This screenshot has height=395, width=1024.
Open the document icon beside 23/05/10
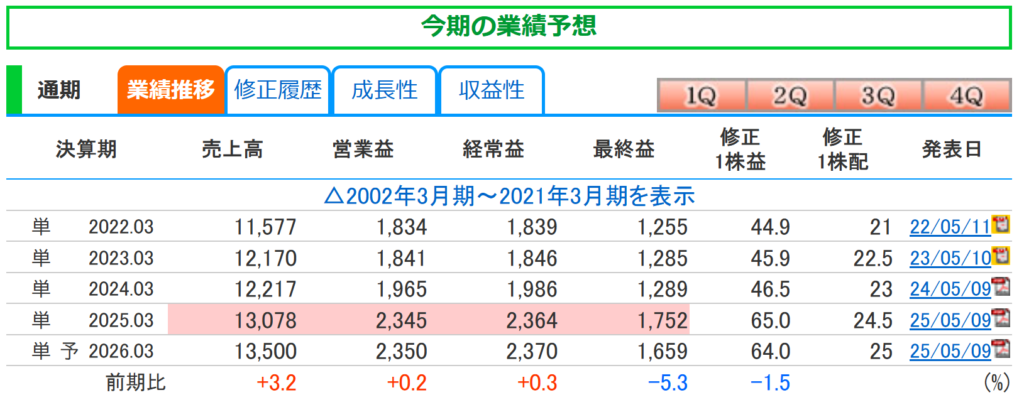pos(1000,256)
